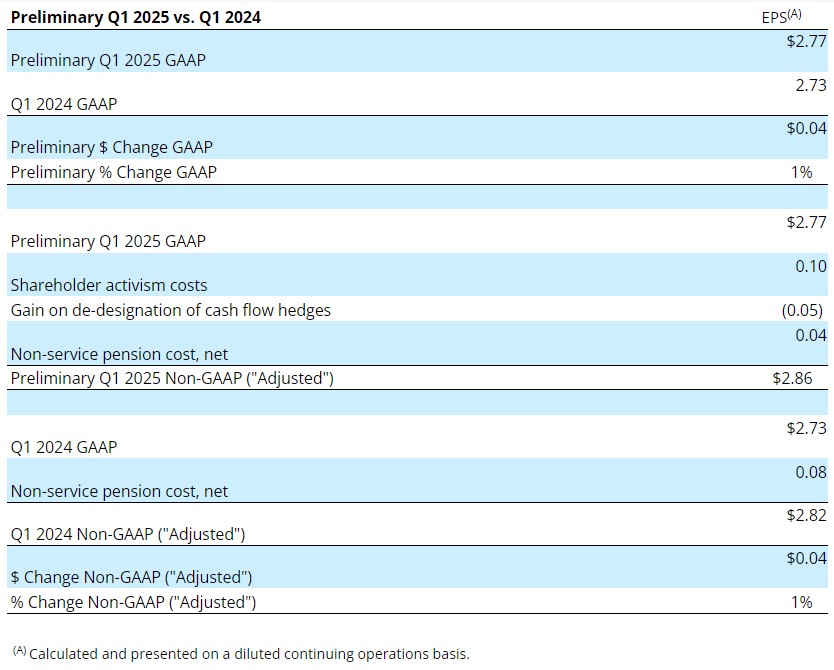Click the "$2.86" adjusted EPS value

[793, 378]
